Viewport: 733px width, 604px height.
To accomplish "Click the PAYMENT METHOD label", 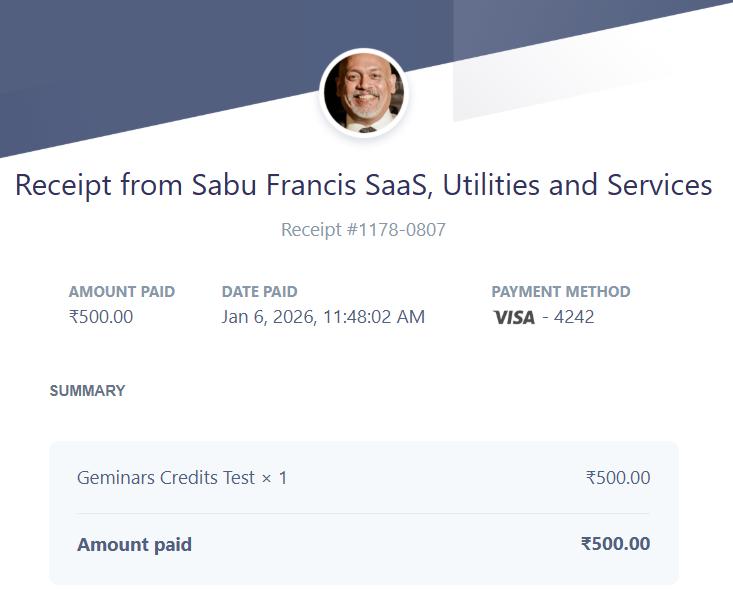I will pos(560,292).
